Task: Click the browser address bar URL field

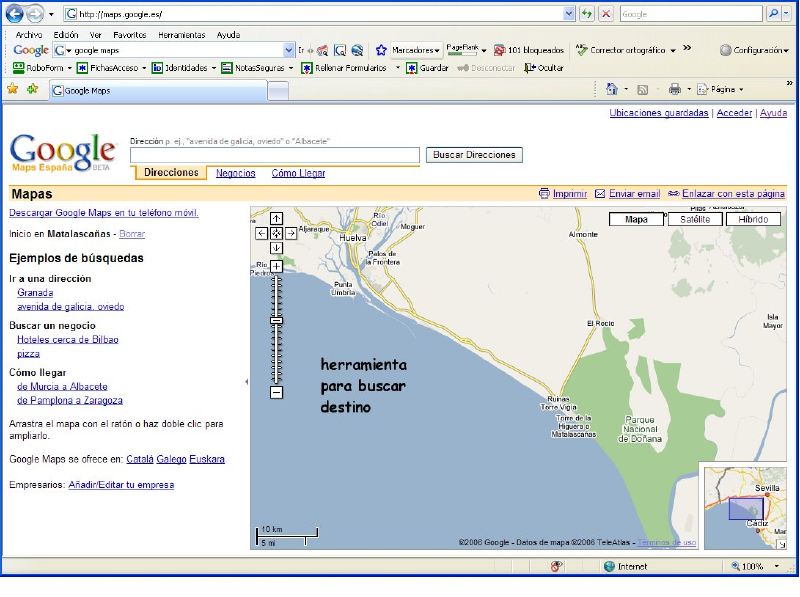Action: (314, 14)
